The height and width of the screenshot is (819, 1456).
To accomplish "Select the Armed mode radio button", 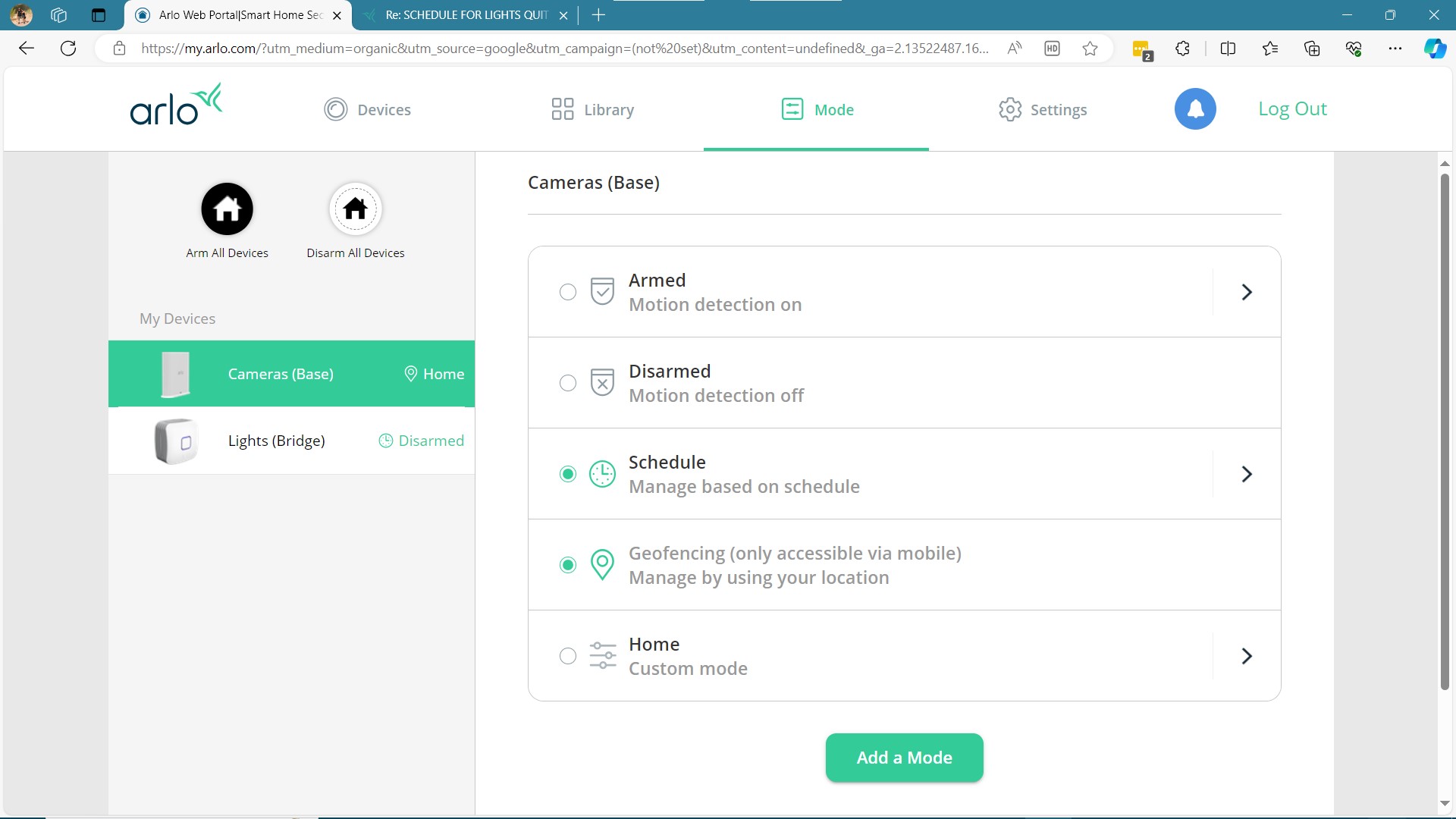I will (x=568, y=292).
